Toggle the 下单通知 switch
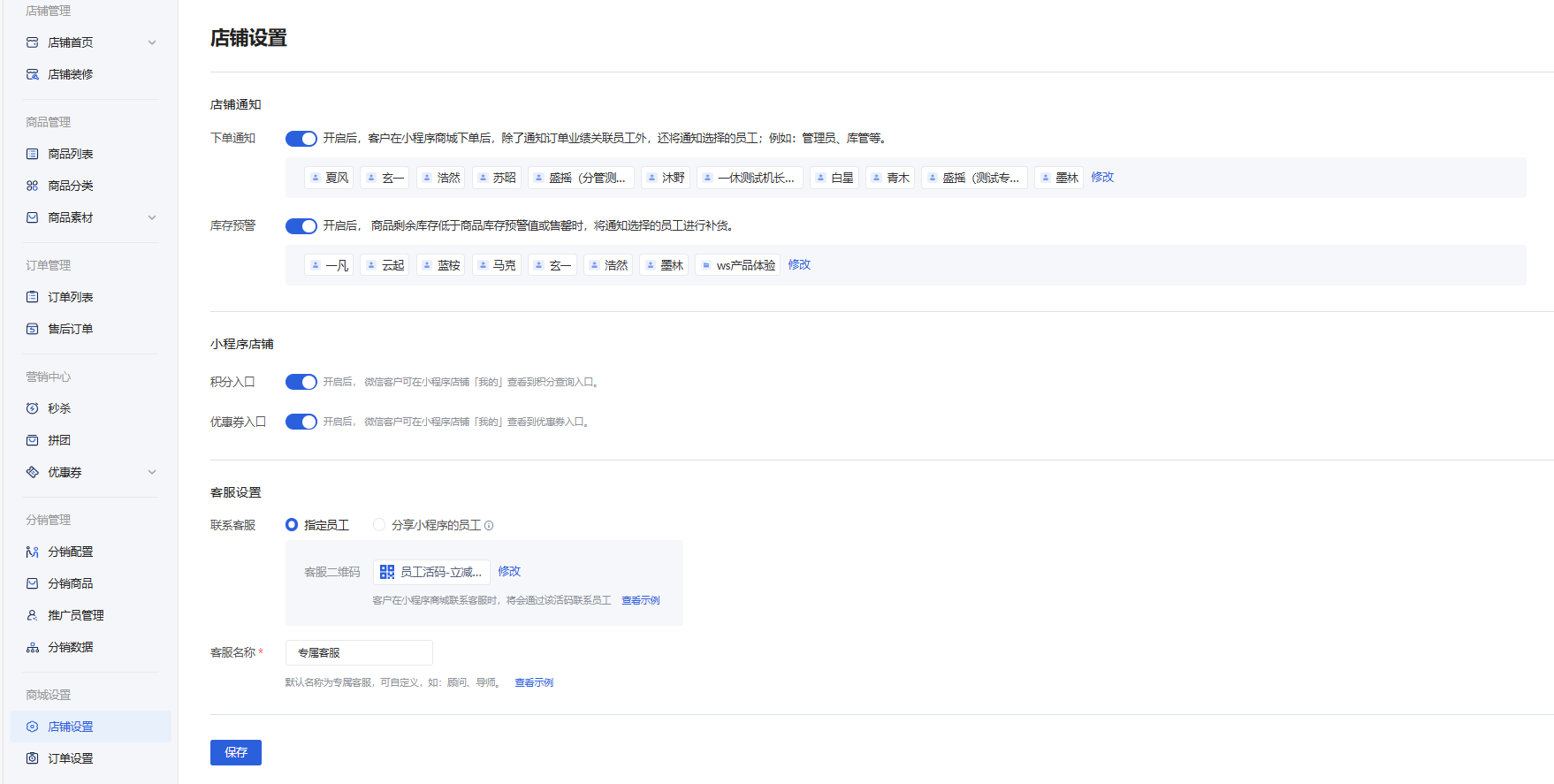 (x=301, y=139)
